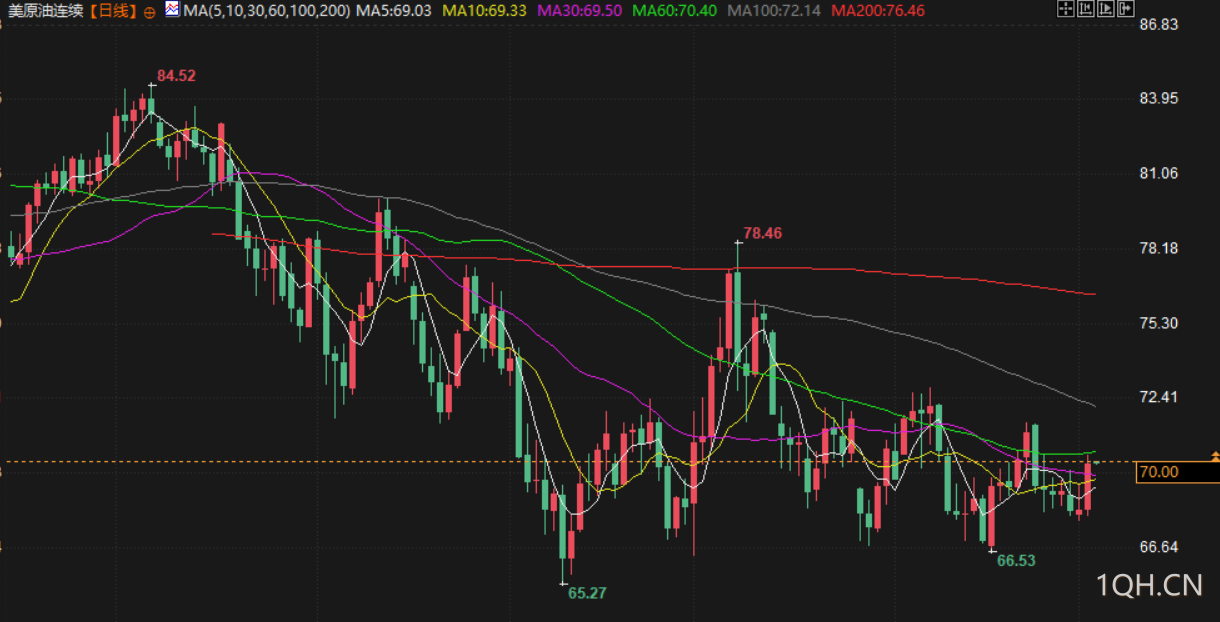The width and height of the screenshot is (1220, 622).
Task: Click the pop-out panel arrow icon
Action: point(1125,9)
